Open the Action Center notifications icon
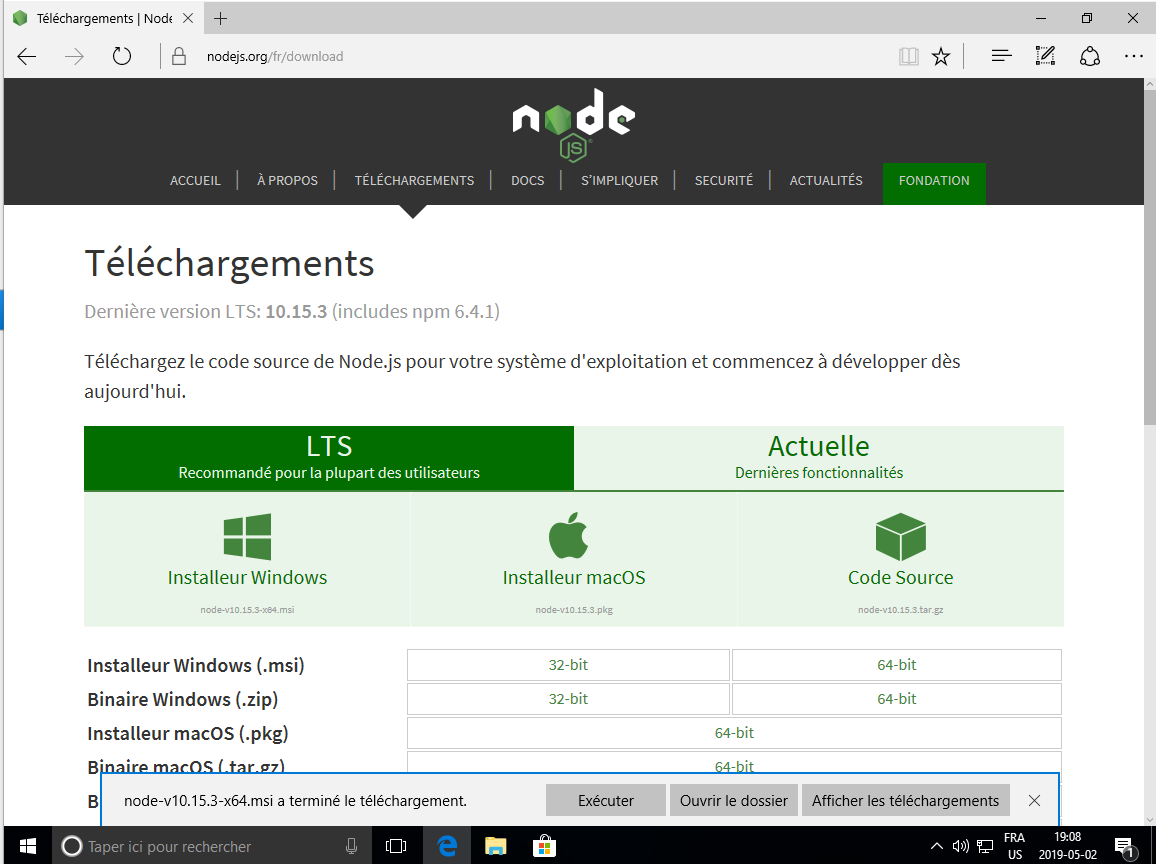The width and height of the screenshot is (1156, 864). [1124, 847]
